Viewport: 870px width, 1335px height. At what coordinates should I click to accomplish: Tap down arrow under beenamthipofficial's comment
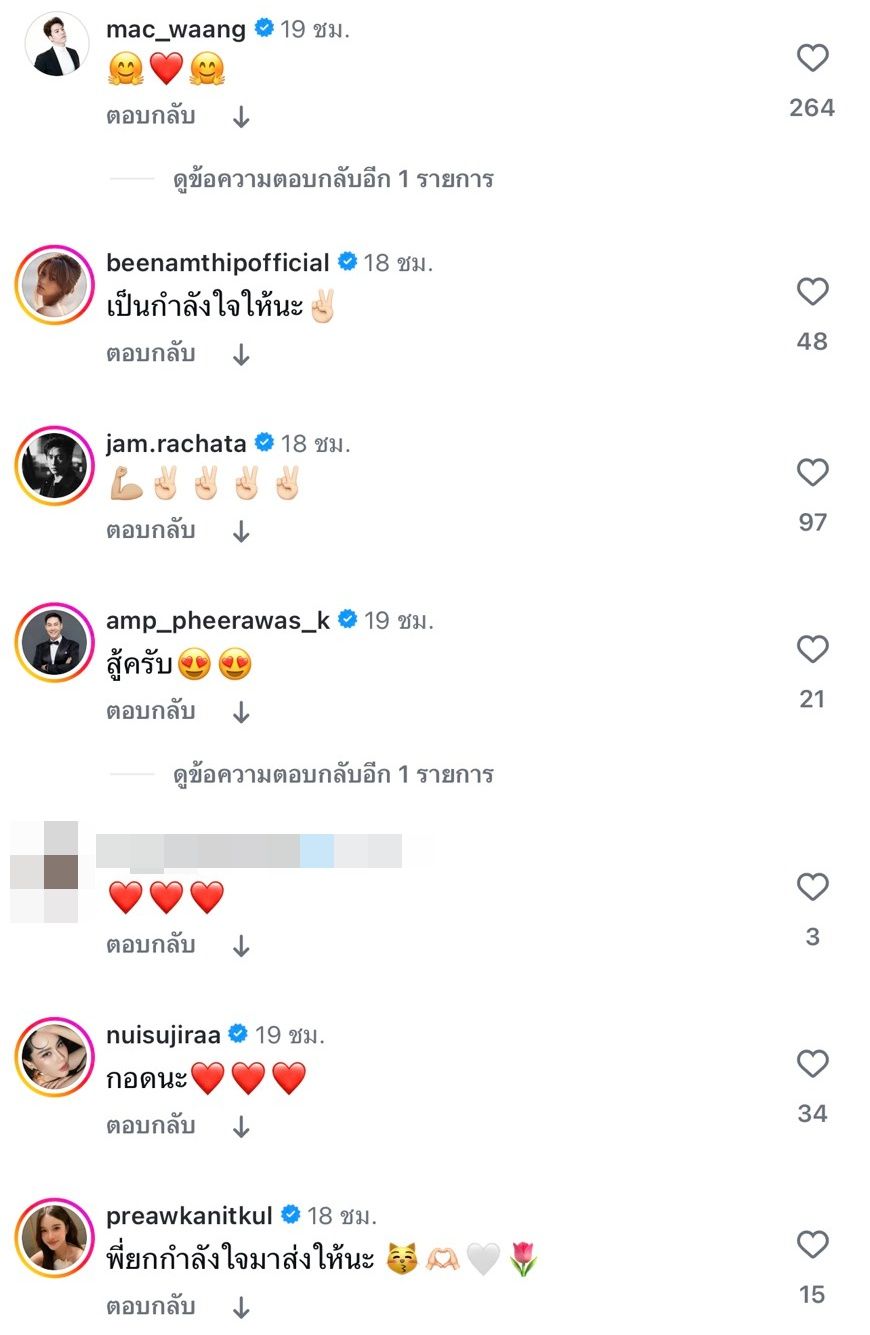tap(240, 355)
